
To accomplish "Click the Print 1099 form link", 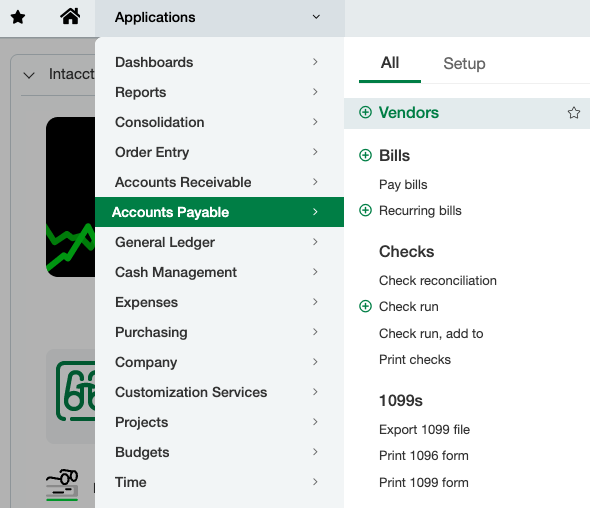I will point(424,482).
